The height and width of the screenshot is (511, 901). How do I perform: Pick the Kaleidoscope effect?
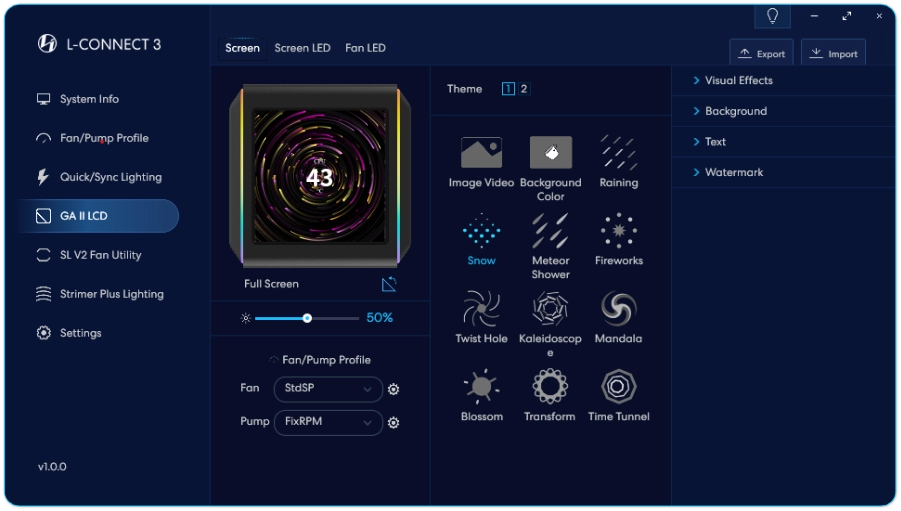pos(550,309)
